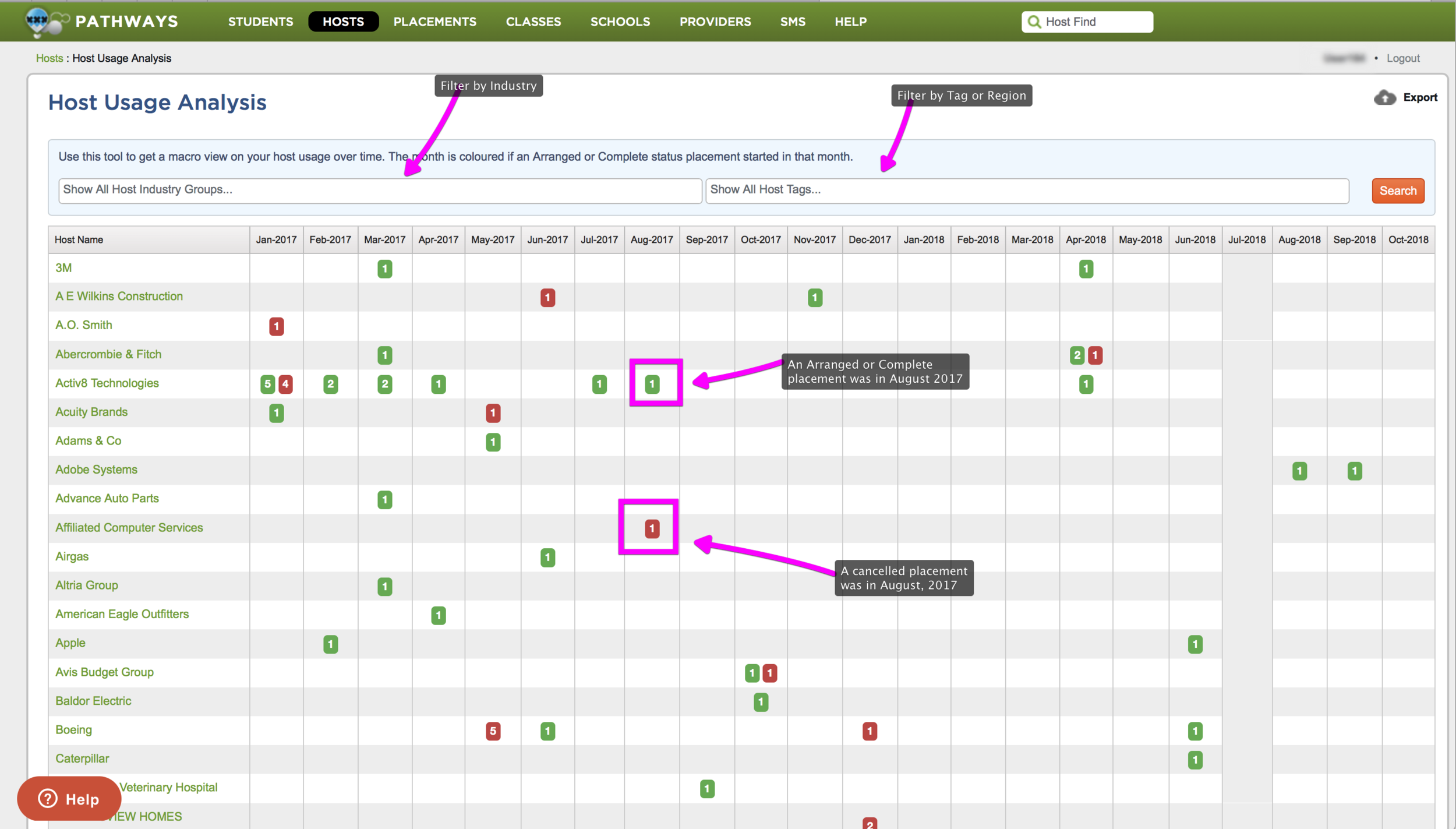The image size is (1456, 829).
Task: Click 3M green badge in Mar-2017
Action: (384, 269)
